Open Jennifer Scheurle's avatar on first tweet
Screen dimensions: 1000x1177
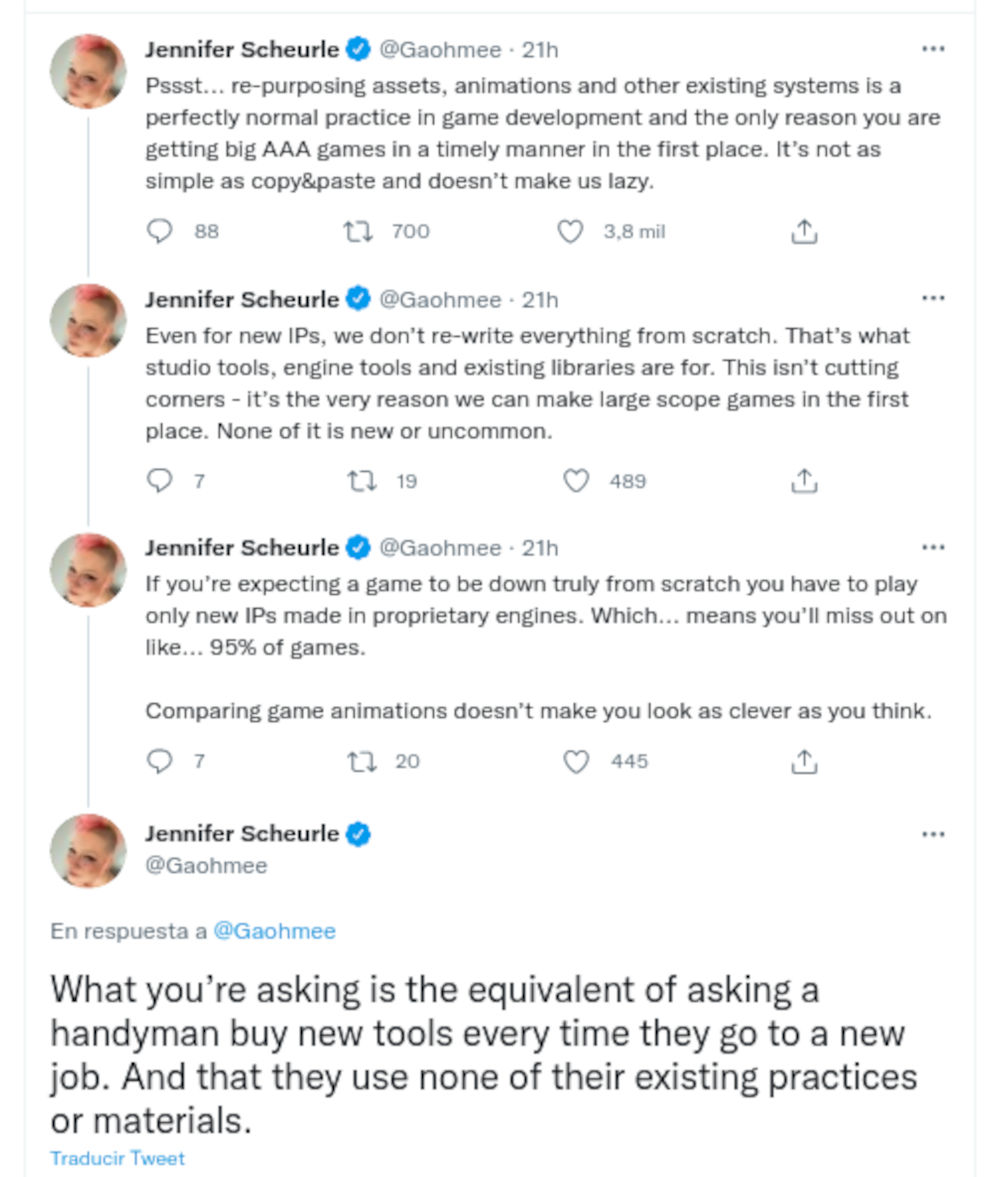tap(88, 71)
